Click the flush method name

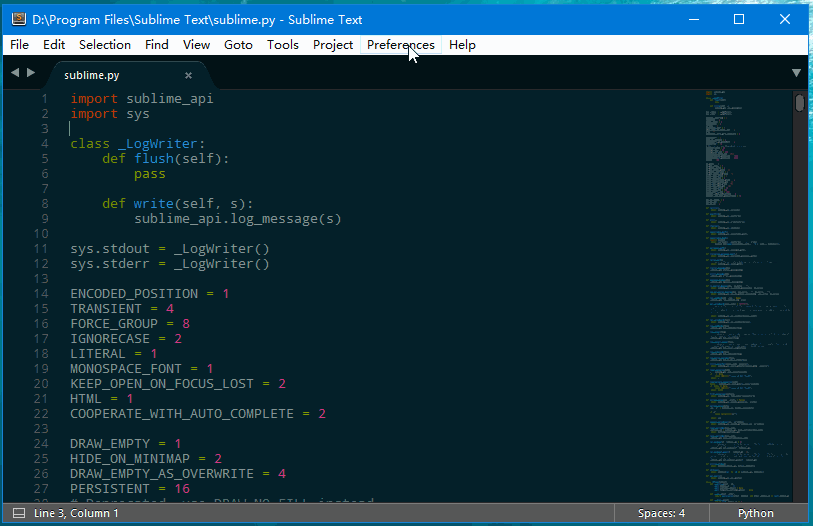[x=154, y=159]
